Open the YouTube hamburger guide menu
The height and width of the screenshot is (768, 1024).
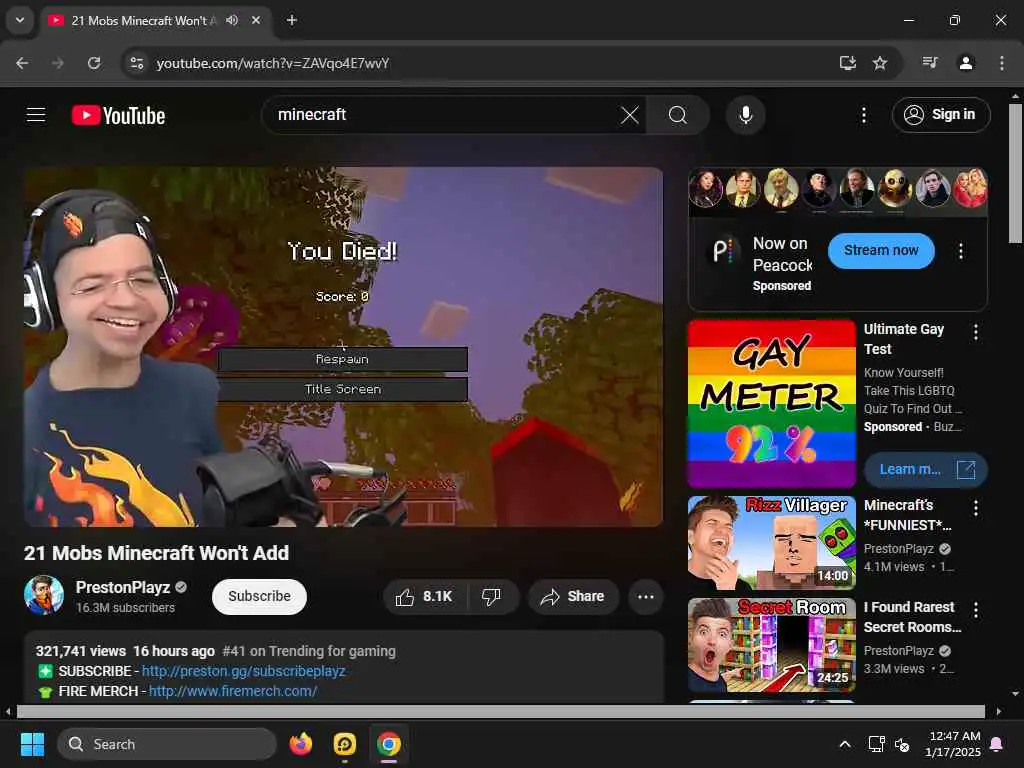tap(36, 115)
